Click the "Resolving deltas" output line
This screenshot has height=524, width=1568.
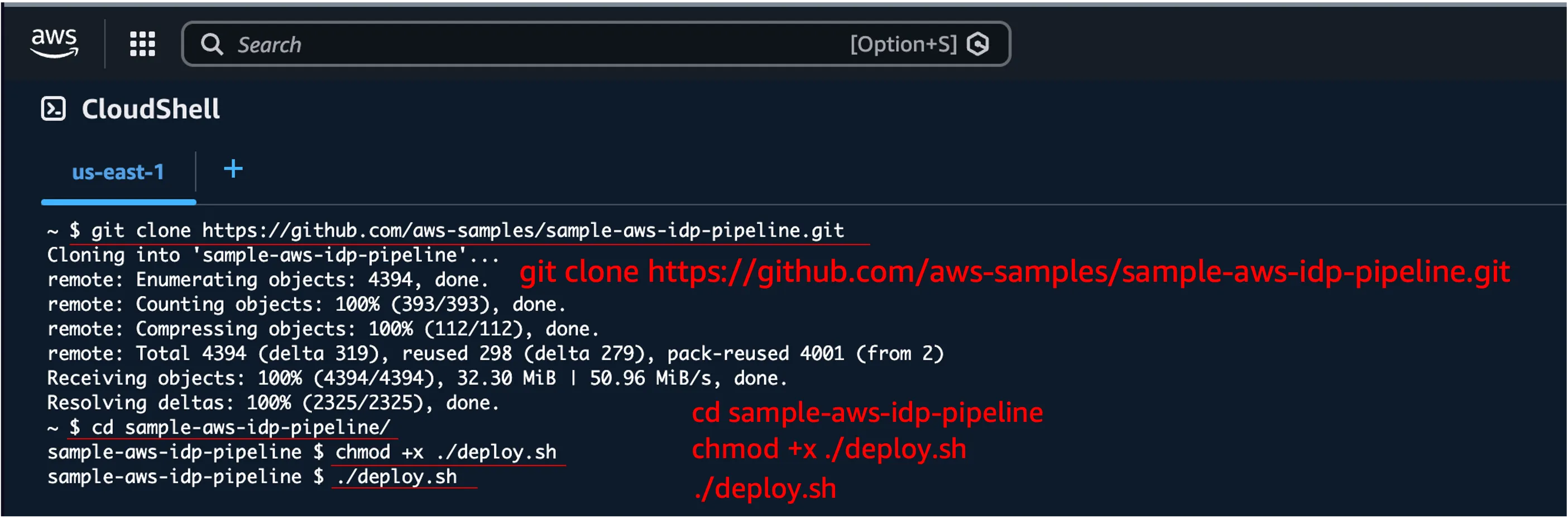273,403
